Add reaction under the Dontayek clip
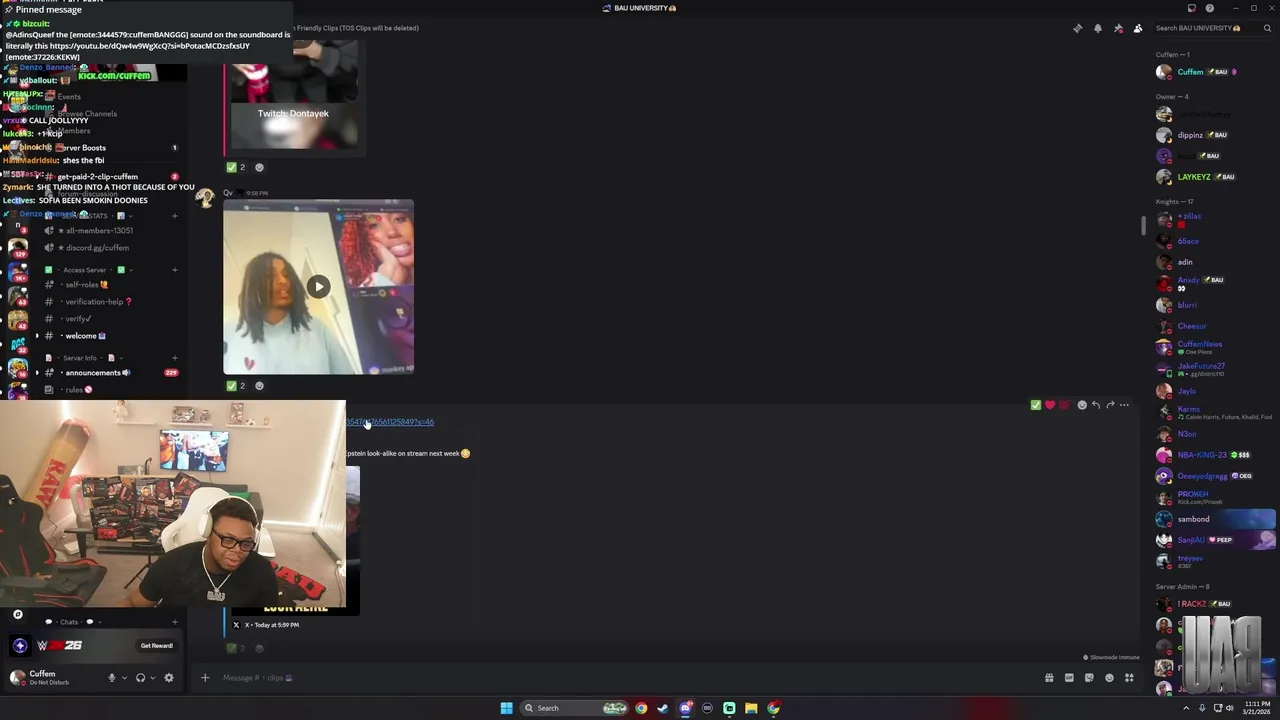 (259, 167)
